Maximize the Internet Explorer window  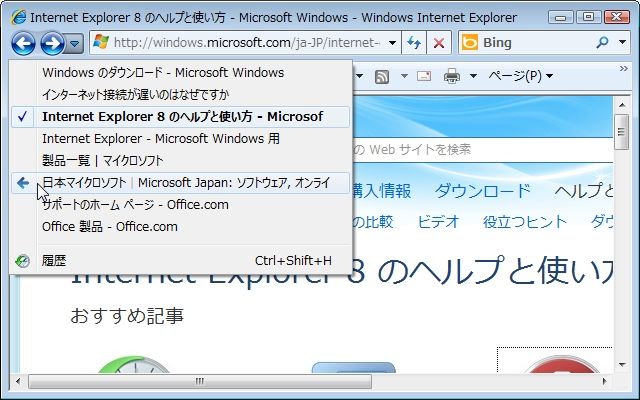click(588, 17)
